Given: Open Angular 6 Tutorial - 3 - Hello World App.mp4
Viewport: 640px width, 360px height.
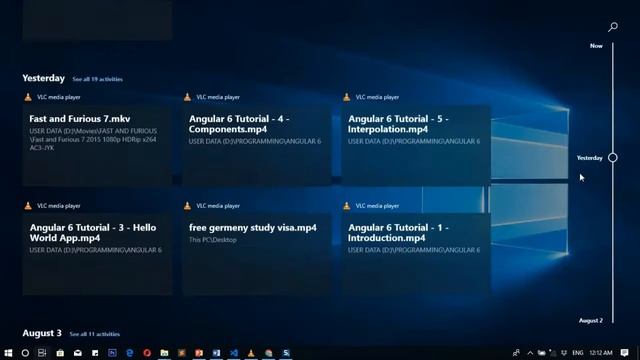Looking at the screenshot, I should (x=97, y=254).
